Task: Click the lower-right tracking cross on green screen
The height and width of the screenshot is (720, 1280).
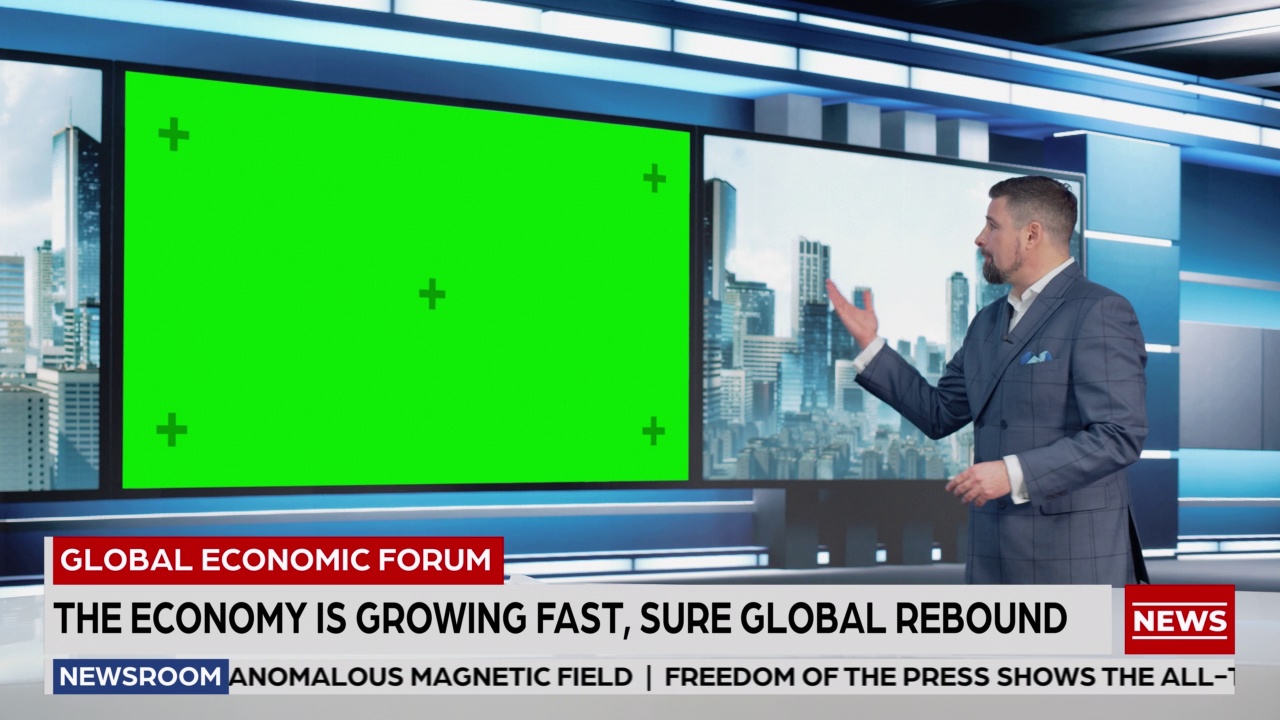Action: 653,431
